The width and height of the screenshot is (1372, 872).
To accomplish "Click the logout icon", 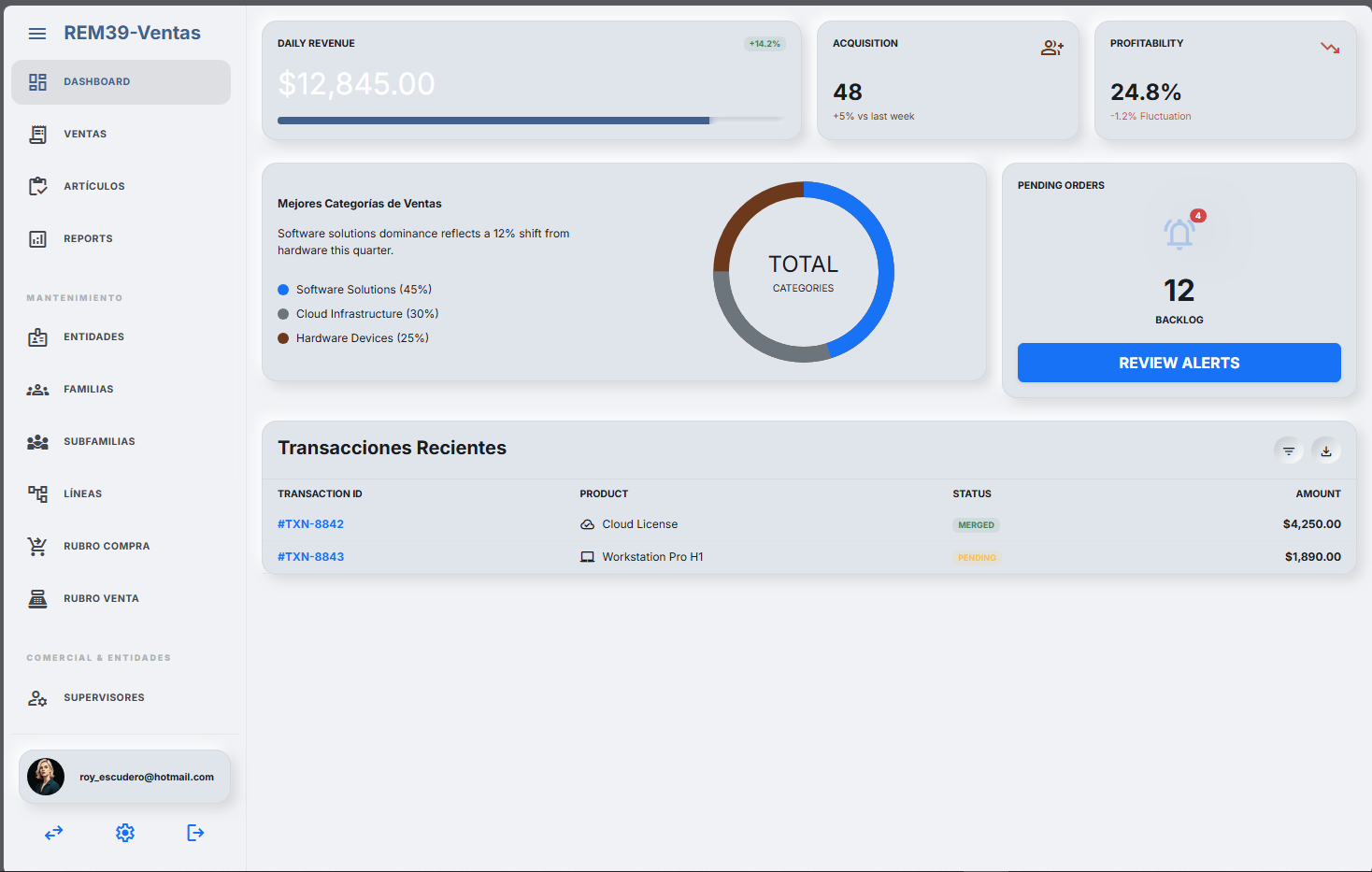I will pos(195,833).
